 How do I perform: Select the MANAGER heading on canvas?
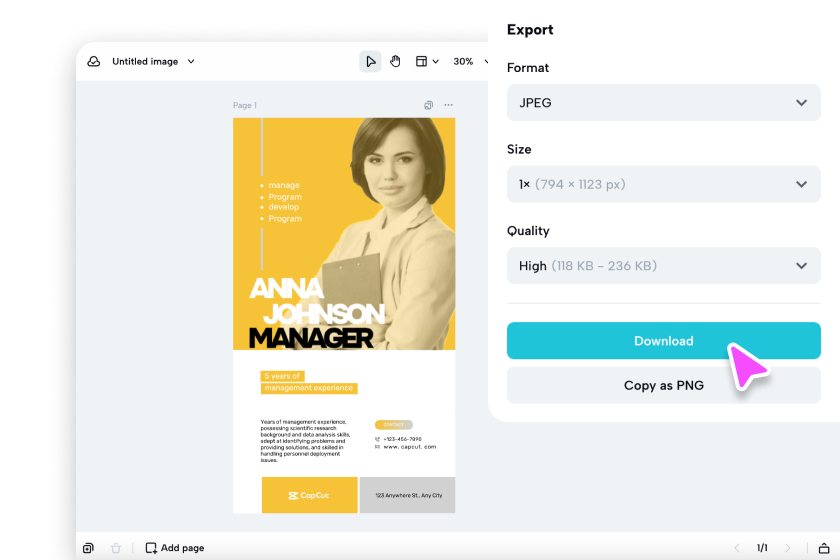click(x=311, y=338)
